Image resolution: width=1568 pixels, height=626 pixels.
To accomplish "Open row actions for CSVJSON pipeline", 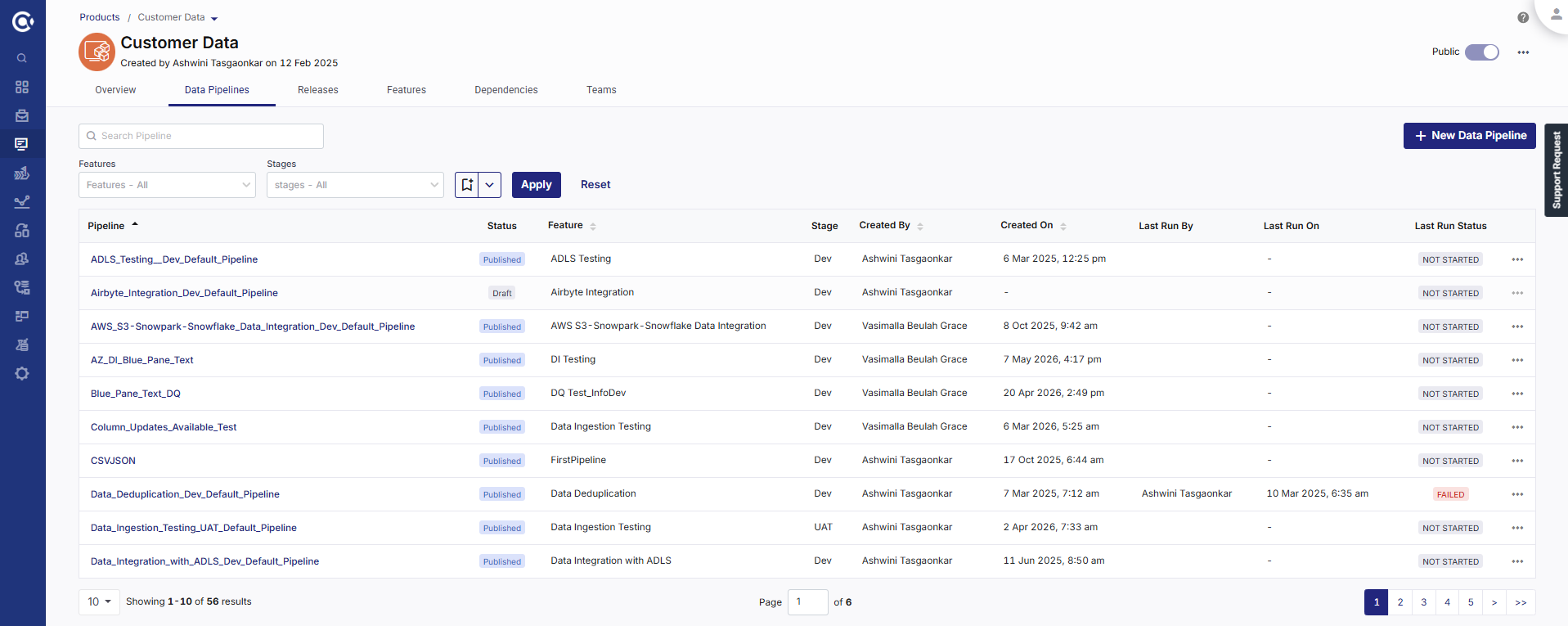I will [x=1517, y=461].
